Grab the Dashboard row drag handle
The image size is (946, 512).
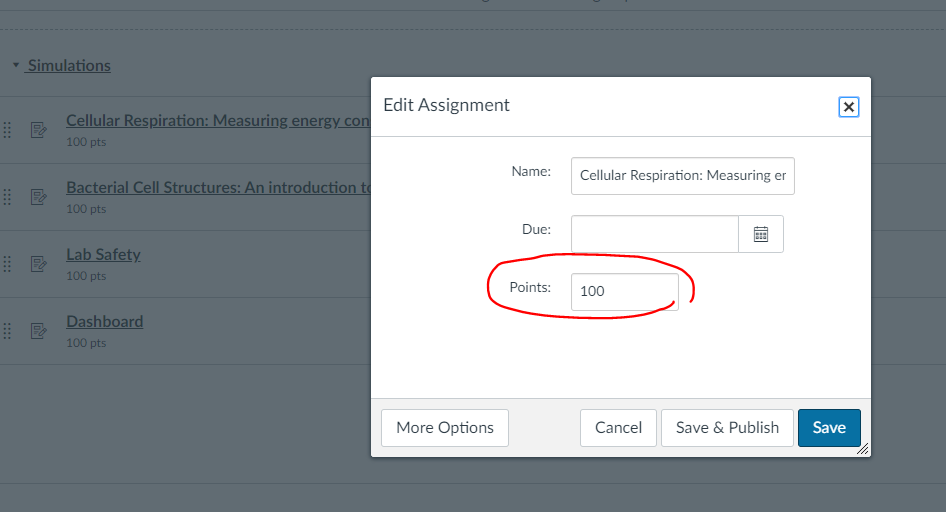[7, 330]
